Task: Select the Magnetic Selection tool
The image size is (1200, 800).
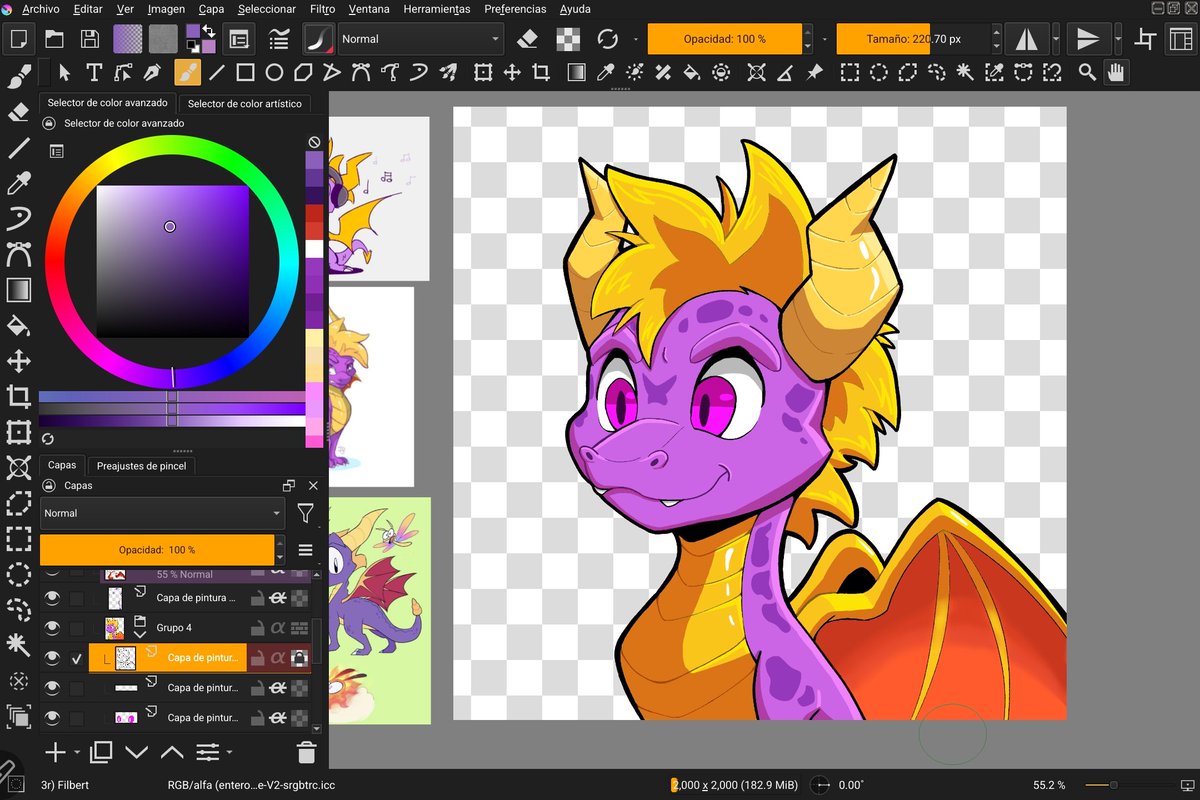Action: point(1052,72)
